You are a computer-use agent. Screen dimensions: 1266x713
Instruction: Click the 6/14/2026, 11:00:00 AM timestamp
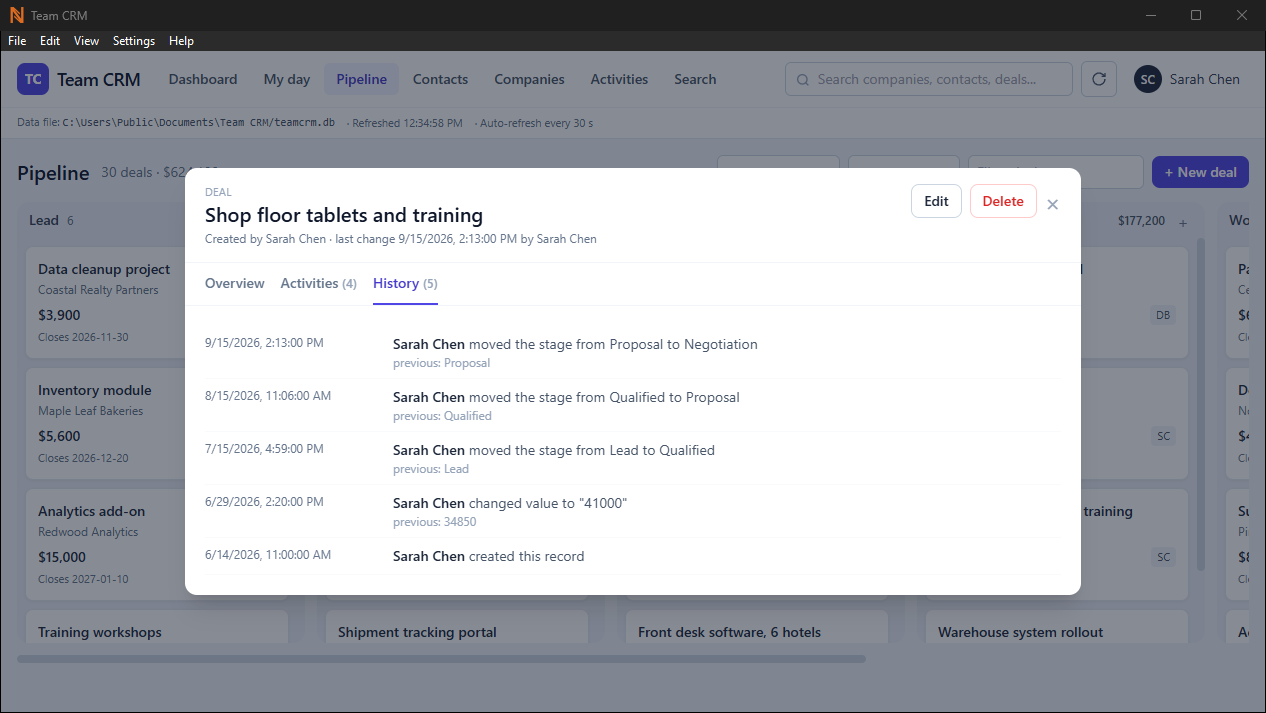(268, 555)
